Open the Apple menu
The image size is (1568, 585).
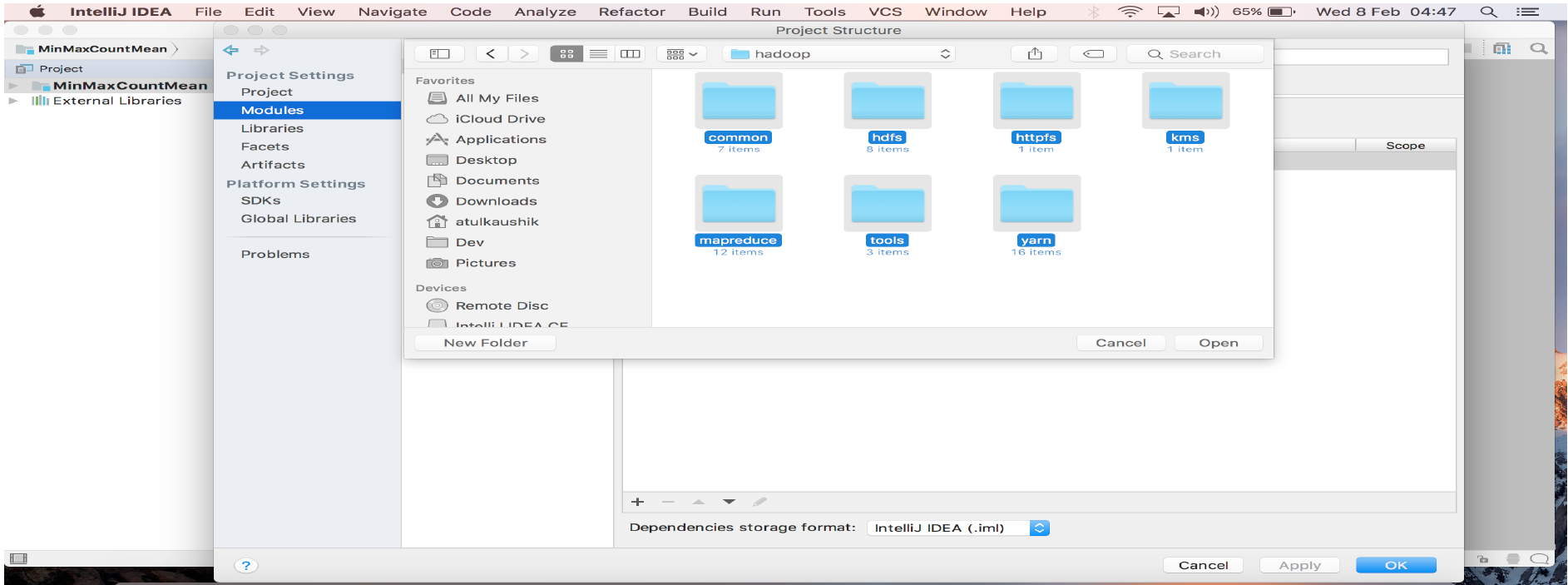click(37, 12)
